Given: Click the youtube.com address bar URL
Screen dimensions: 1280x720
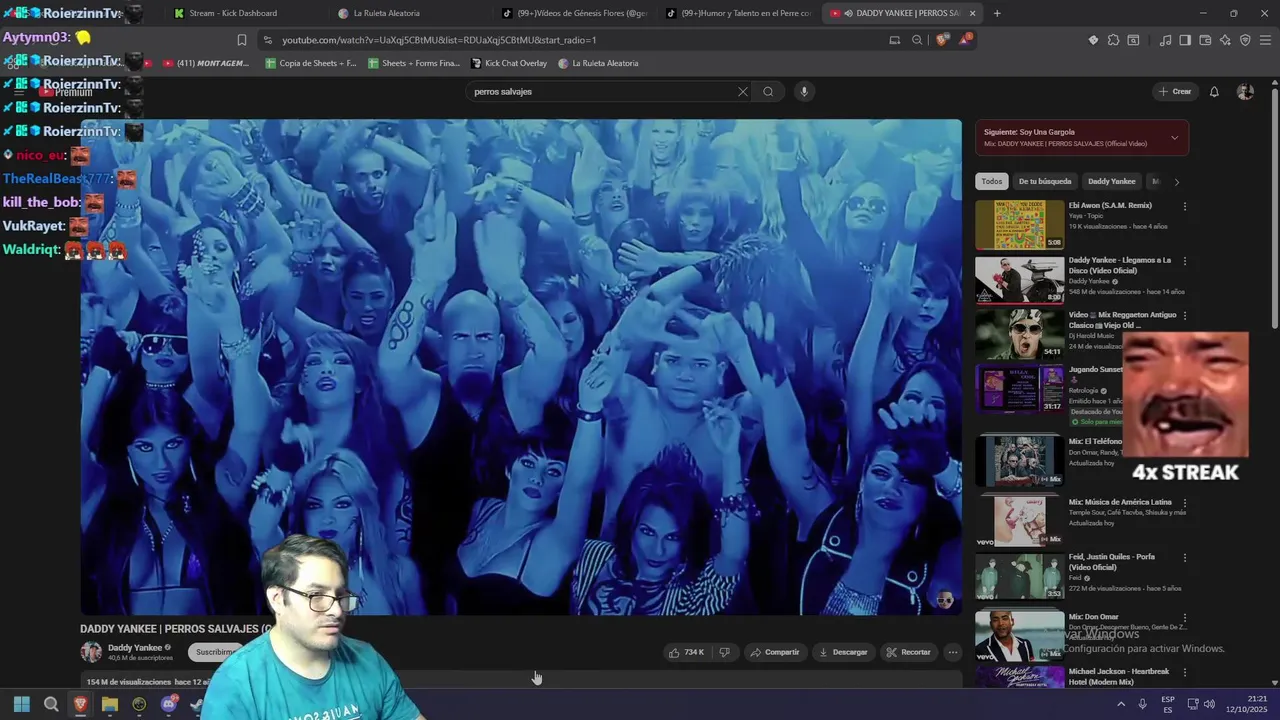Looking at the screenshot, I should 439,40.
